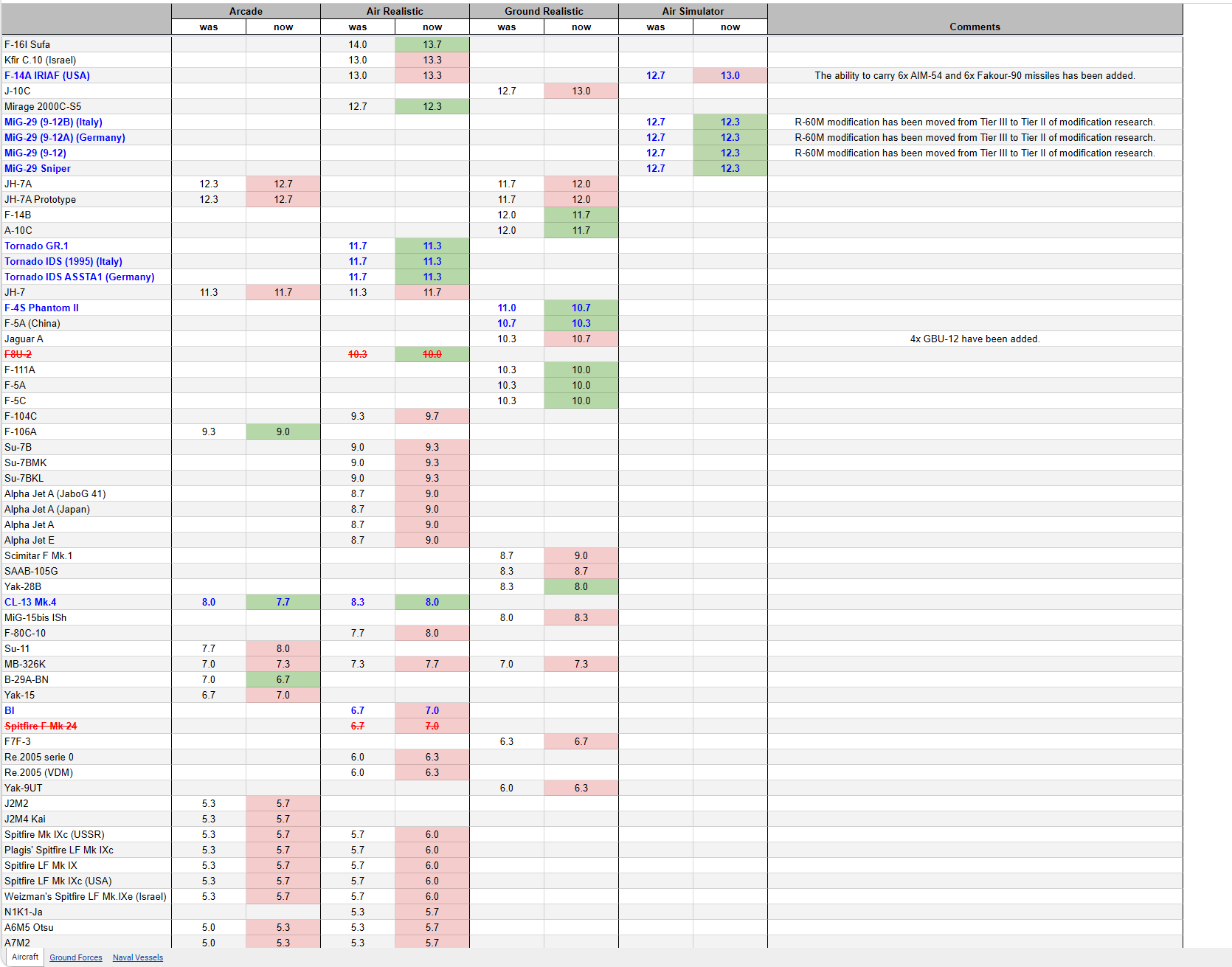Click the J-10C row label
This screenshot has width=1232, height=967.
point(18,91)
